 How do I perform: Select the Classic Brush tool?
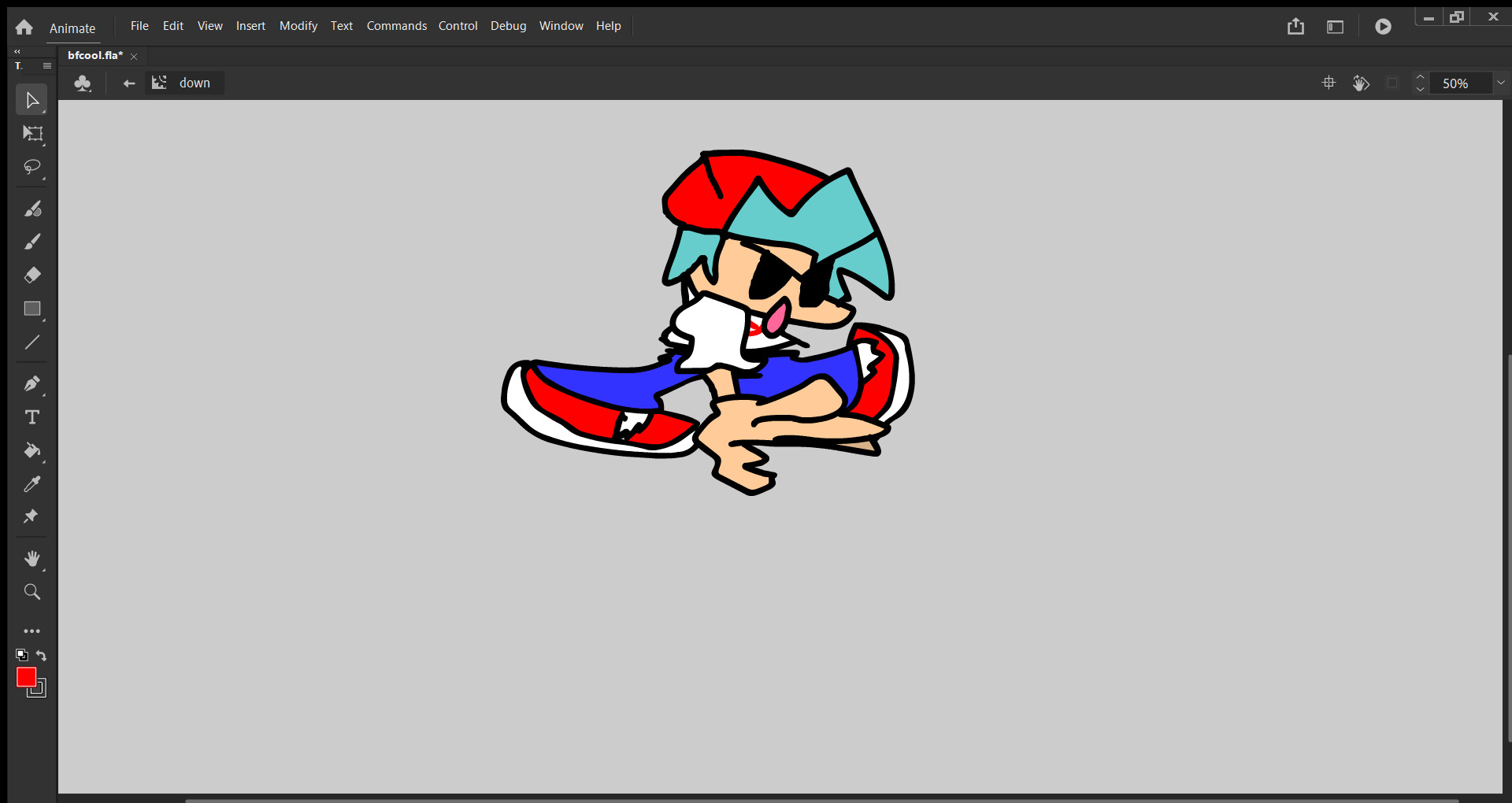(x=31, y=242)
